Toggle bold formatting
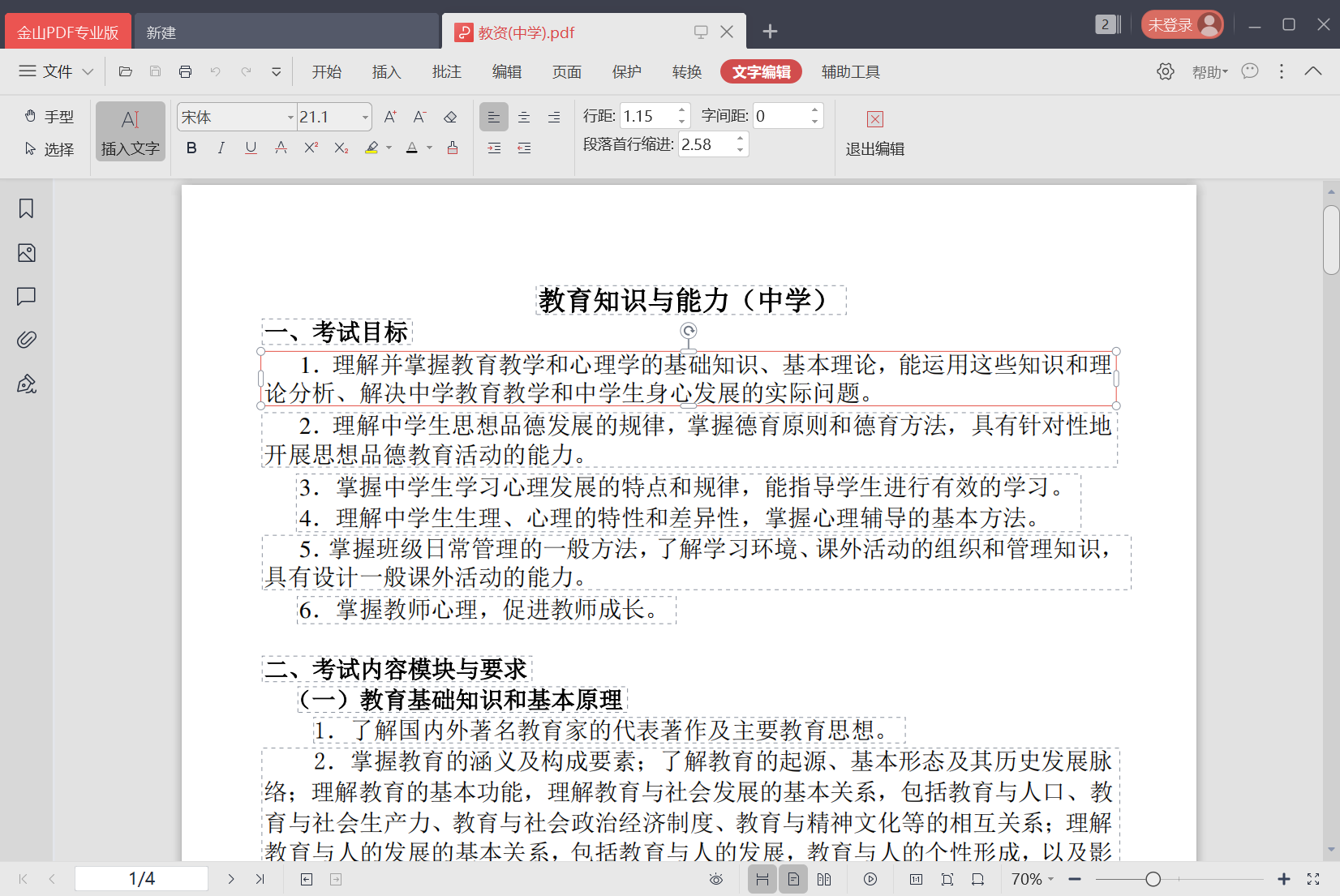 tap(191, 148)
